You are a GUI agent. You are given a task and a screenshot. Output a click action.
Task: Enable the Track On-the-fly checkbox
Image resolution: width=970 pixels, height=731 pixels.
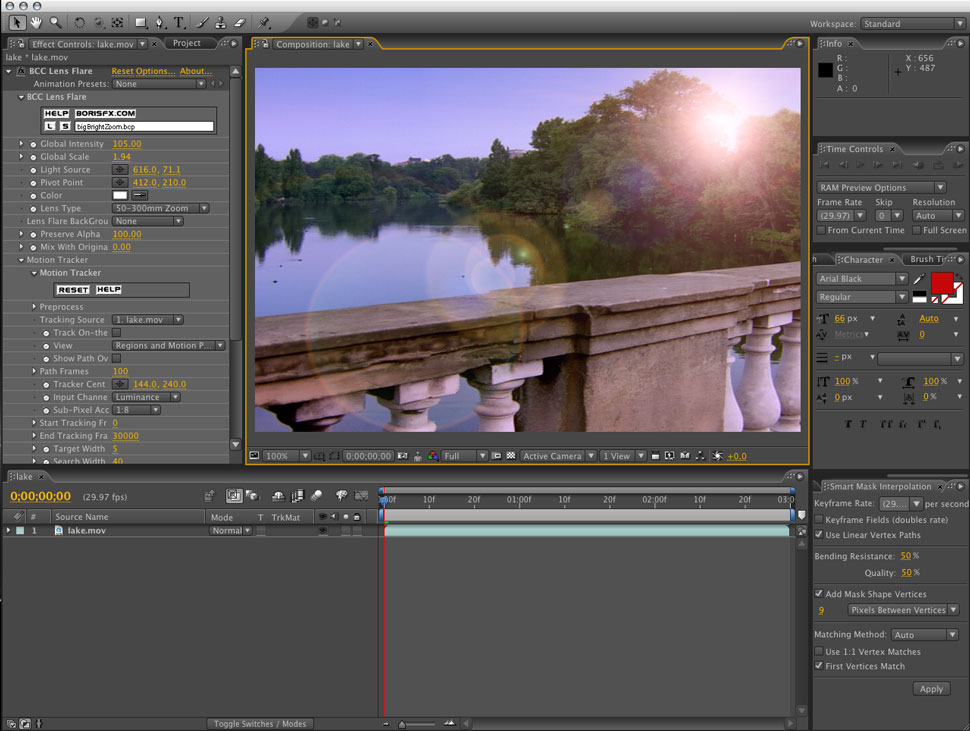pyautogui.click(x=116, y=333)
